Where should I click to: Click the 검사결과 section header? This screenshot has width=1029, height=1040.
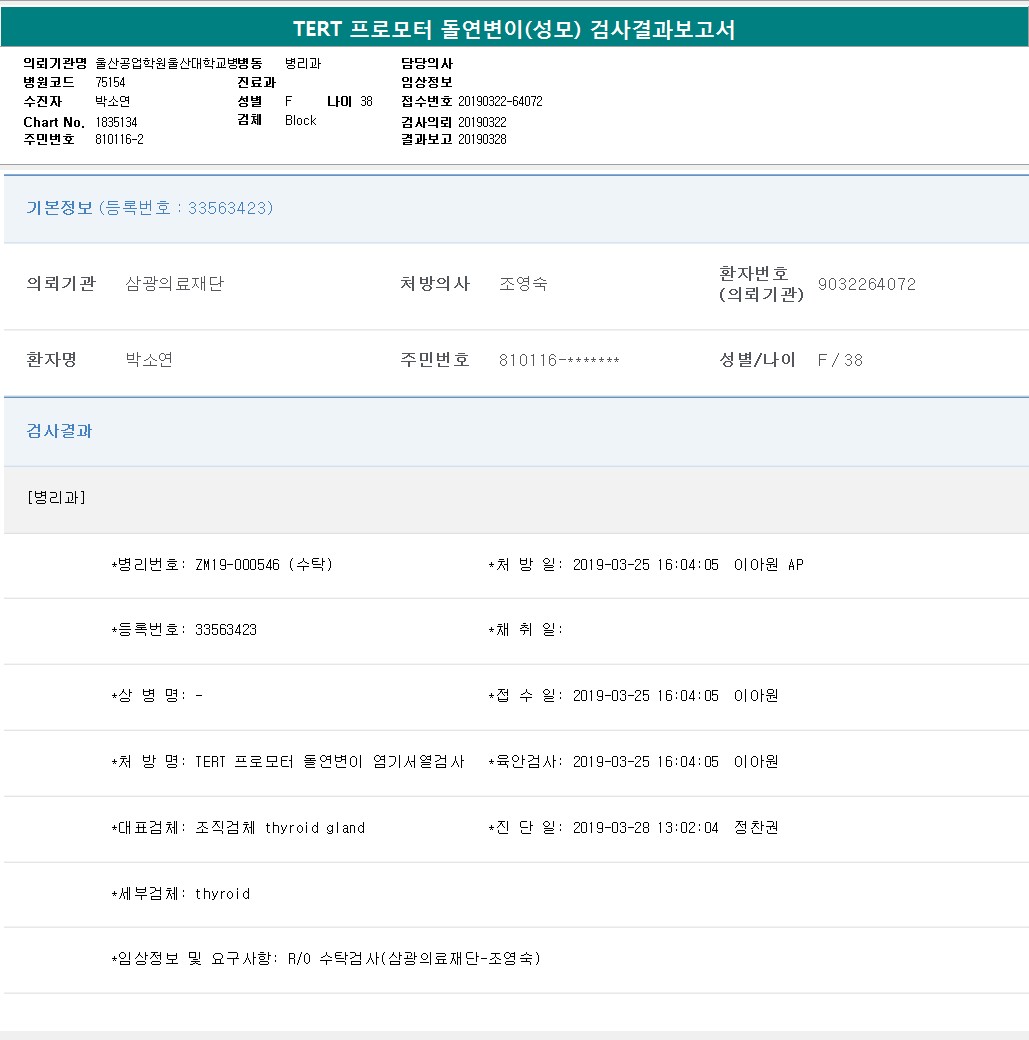point(59,431)
